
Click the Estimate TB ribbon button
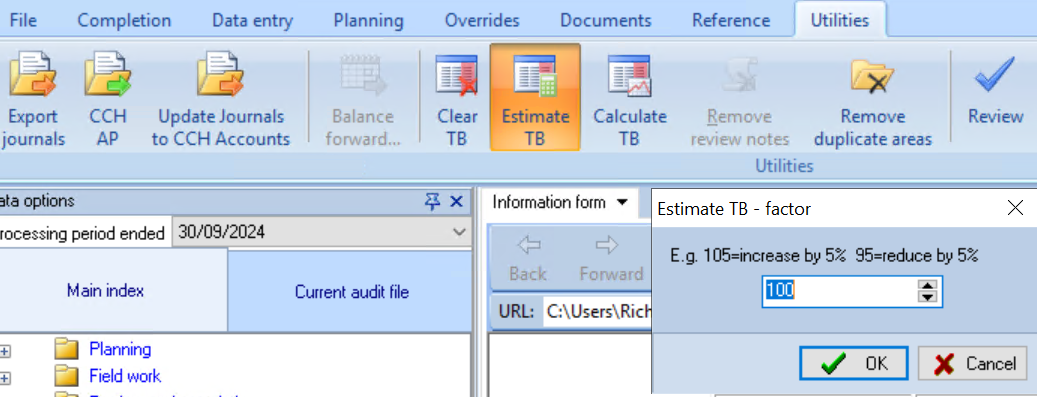pyautogui.click(x=535, y=97)
